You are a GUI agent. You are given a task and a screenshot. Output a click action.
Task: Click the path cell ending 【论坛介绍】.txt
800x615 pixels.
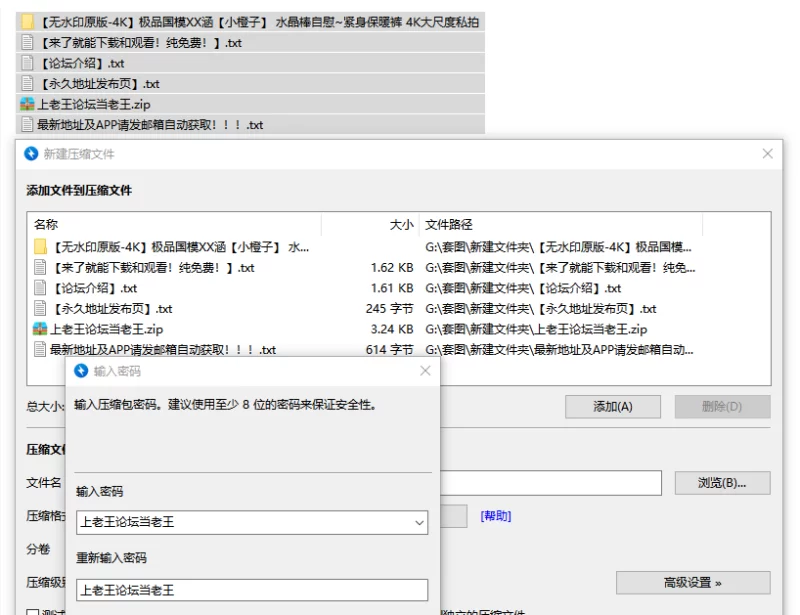(x=523, y=288)
